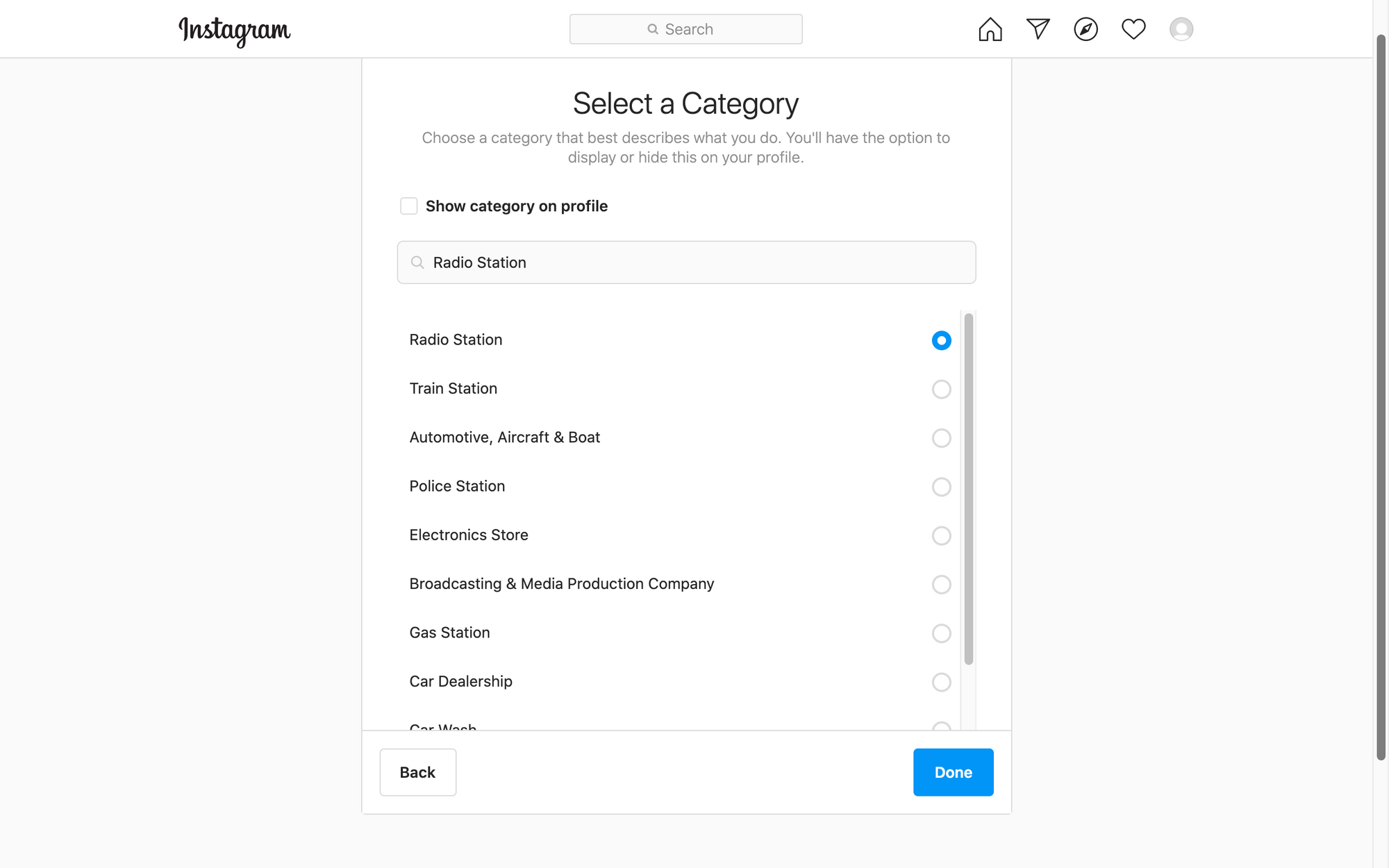This screenshot has width=1389, height=868.
Task: Click the search icon in category field
Action: pyautogui.click(x=418, y=262)
